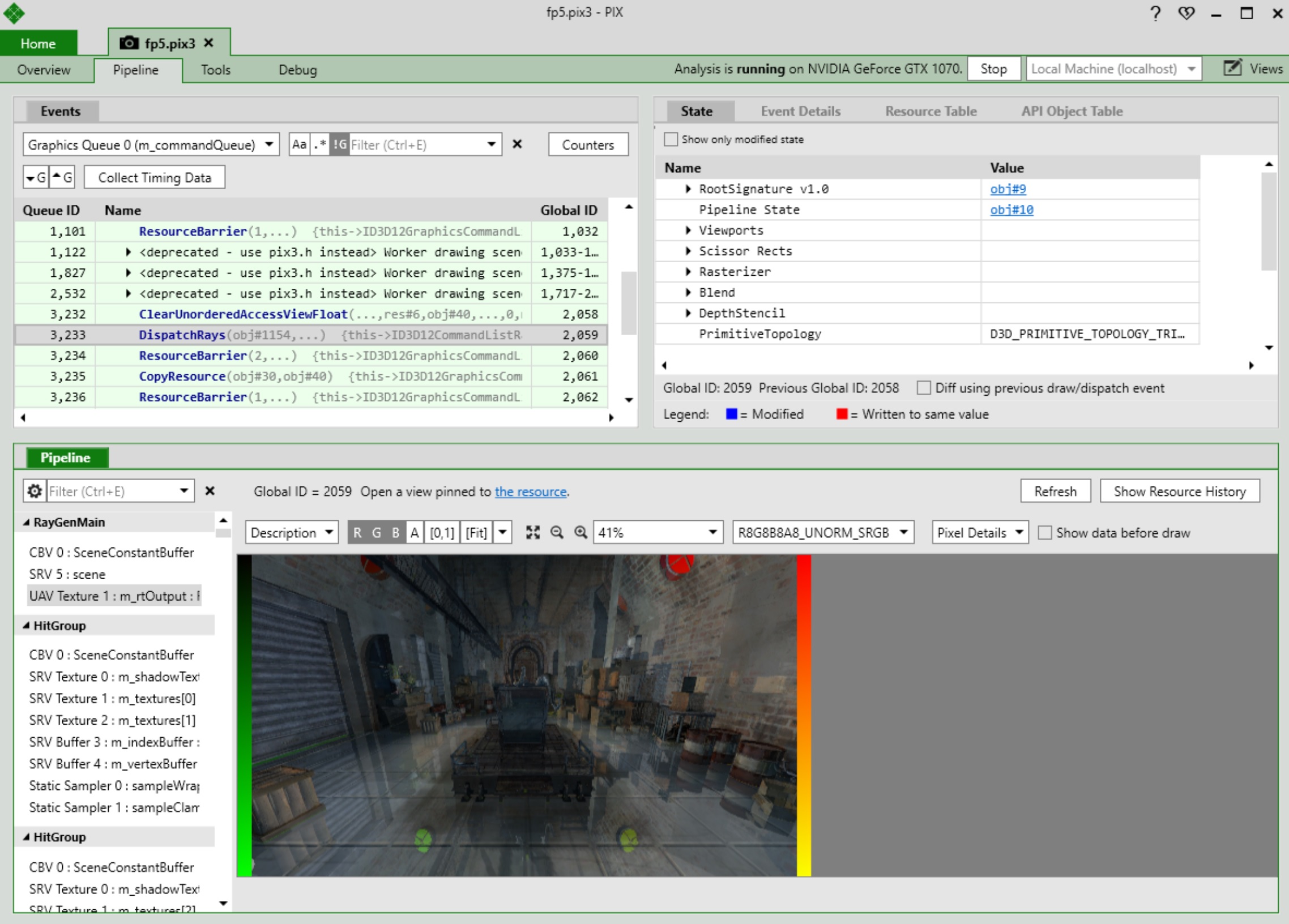Open the Graphics Queue 0 dropdown

point(151,144)
